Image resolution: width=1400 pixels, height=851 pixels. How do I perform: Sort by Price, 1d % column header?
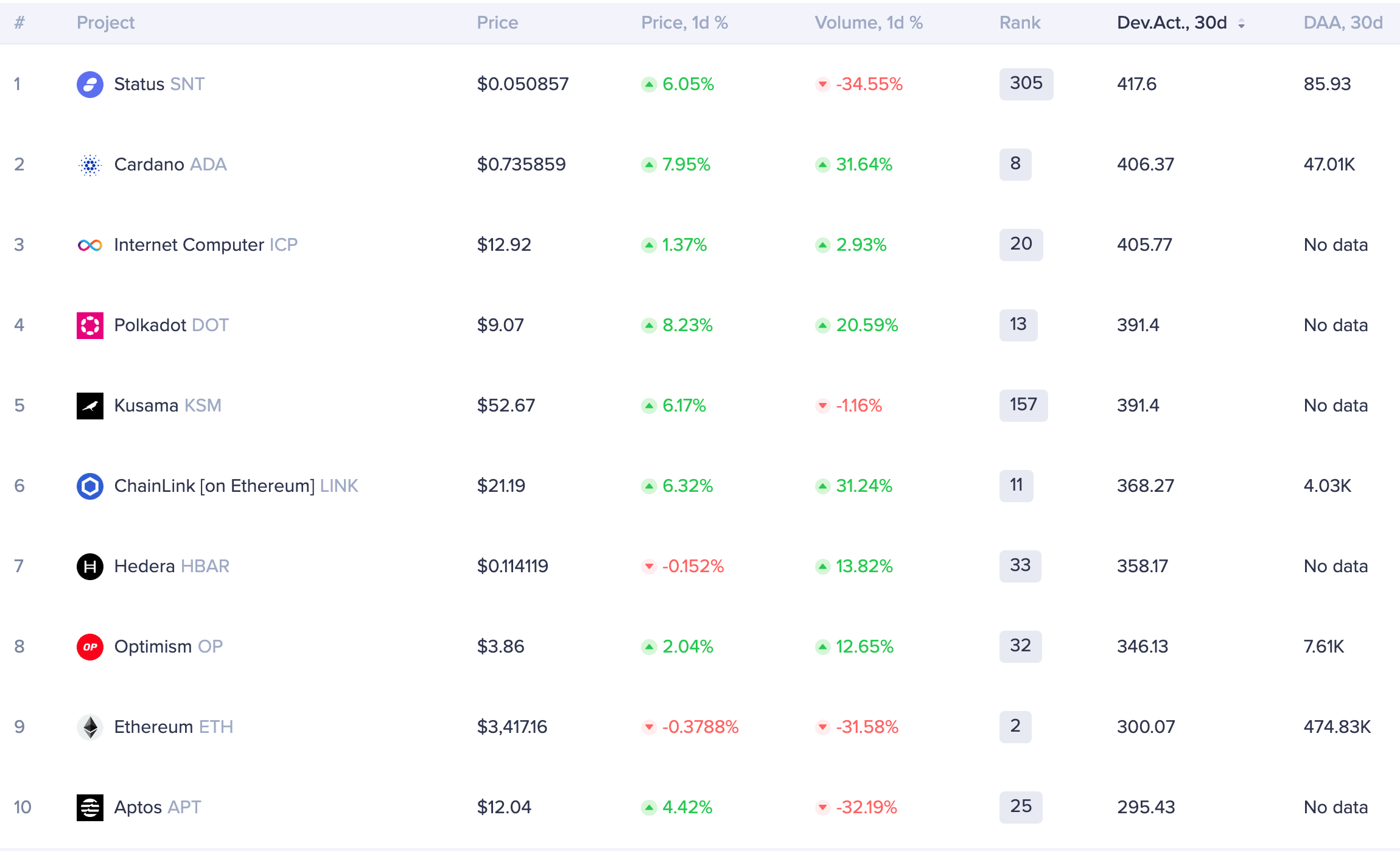(x=684, y=23)
